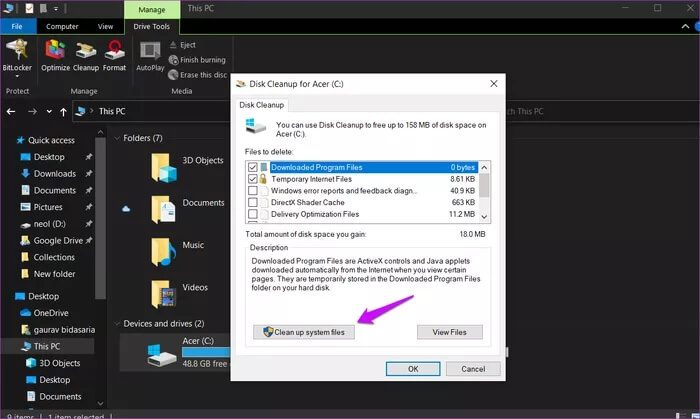Click the files list scroll-up arrow
The width and height of the screenshot is (700, 419).
[x=484, y=167]
